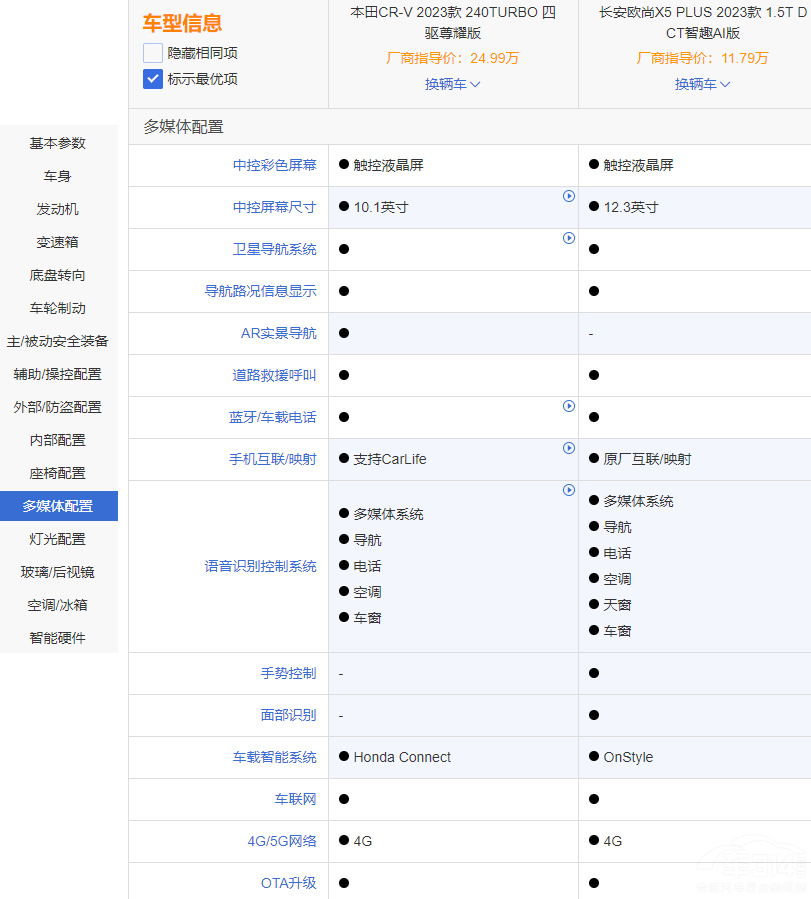
Task: Enable the 隐藏相同项 checkbox
Action: click(x=153, y=53)
